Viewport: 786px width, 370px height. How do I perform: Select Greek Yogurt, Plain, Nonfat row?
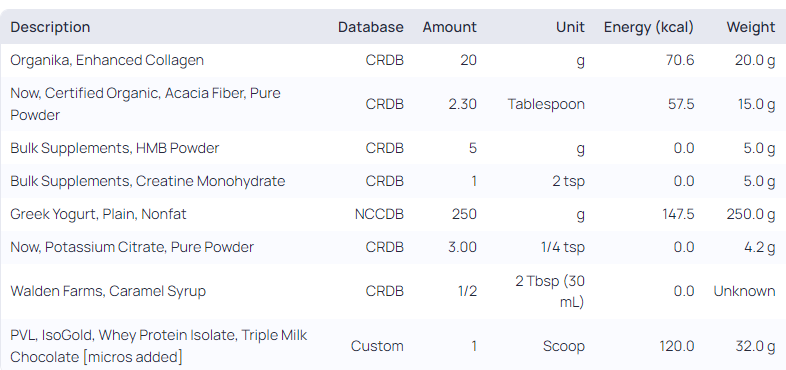click(x=393, y=214)
